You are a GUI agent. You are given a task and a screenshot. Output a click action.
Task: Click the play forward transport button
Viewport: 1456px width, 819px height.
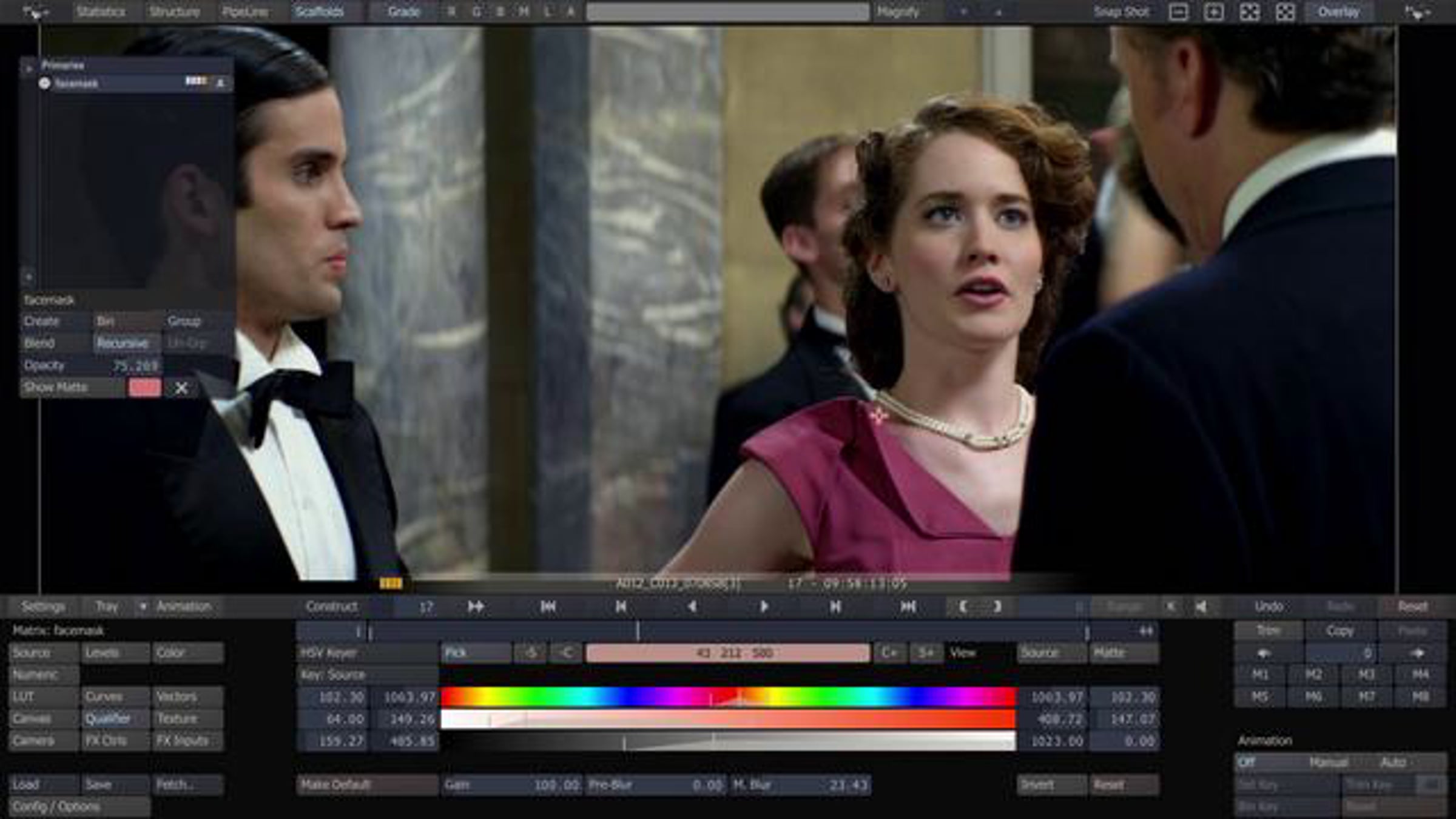[x=764, y=607]
